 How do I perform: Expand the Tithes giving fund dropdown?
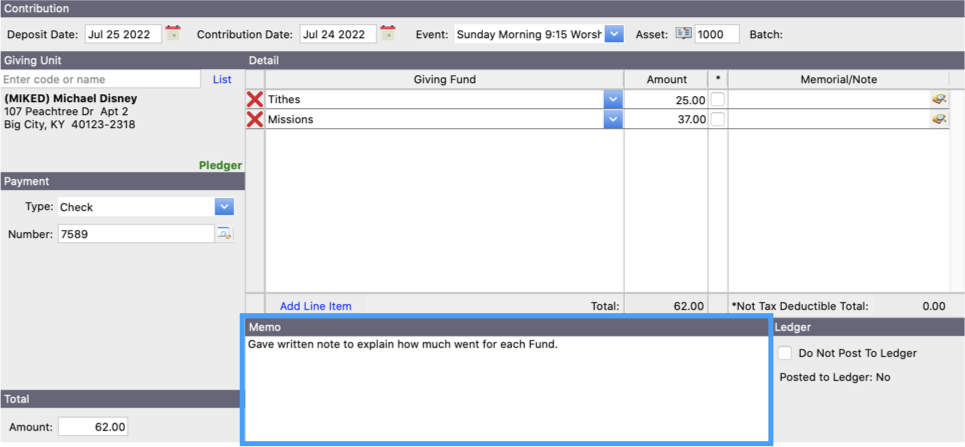pyautogui.click(x=612, y=100)
